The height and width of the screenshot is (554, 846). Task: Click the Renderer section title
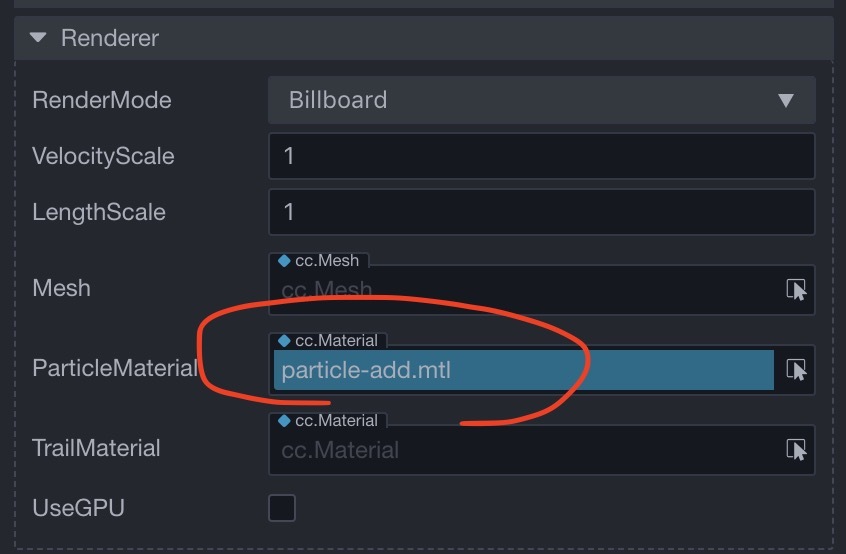(110, 38)
